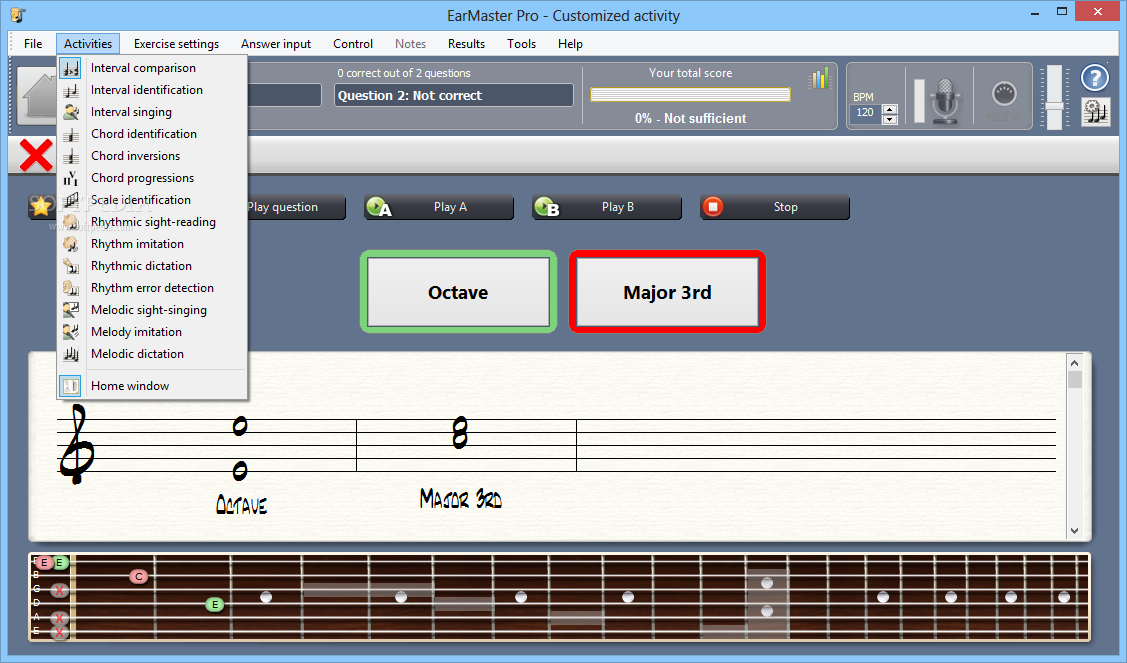
Task: Increase BPM with up arrow
Action: (890, 109)
